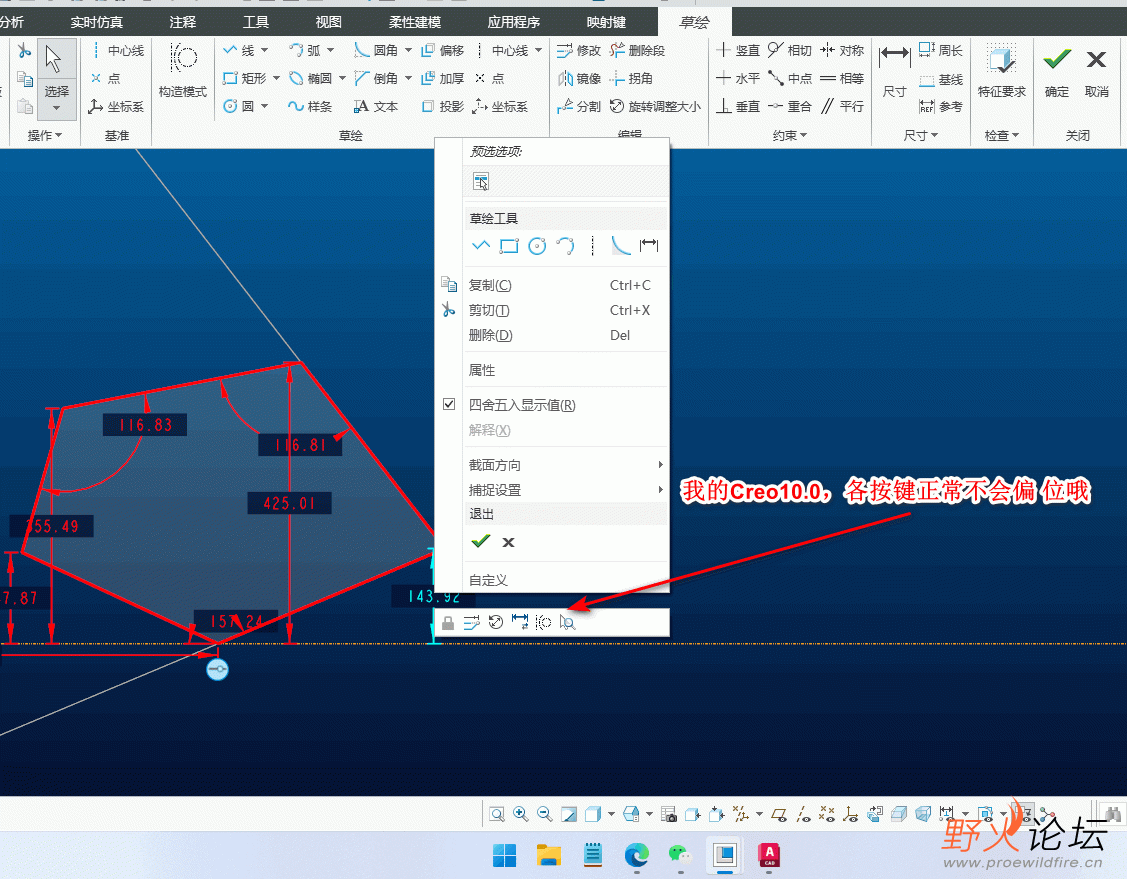The image size is (1127, 879).
Task: Open the 截面方向 submenu
Action: 566,465
